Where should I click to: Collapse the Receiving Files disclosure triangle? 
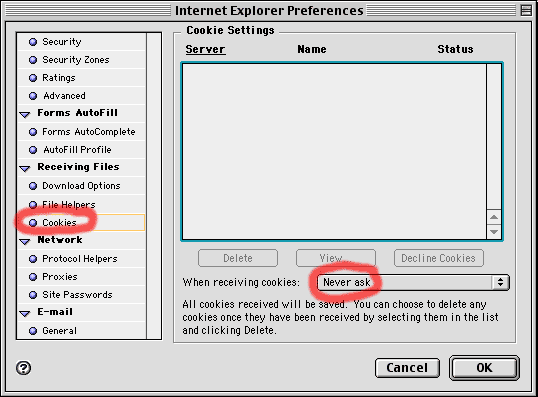[25, 168]
